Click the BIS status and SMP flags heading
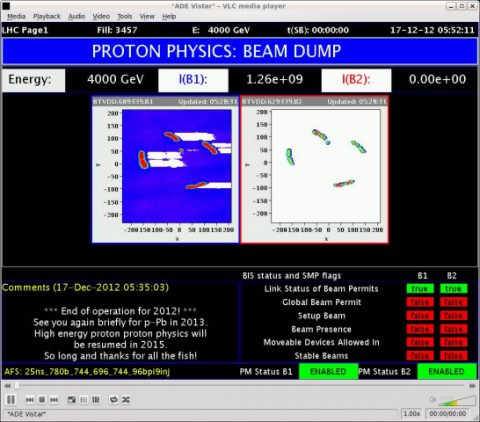Viewport: 480px width, 422px height. (292, 276)
